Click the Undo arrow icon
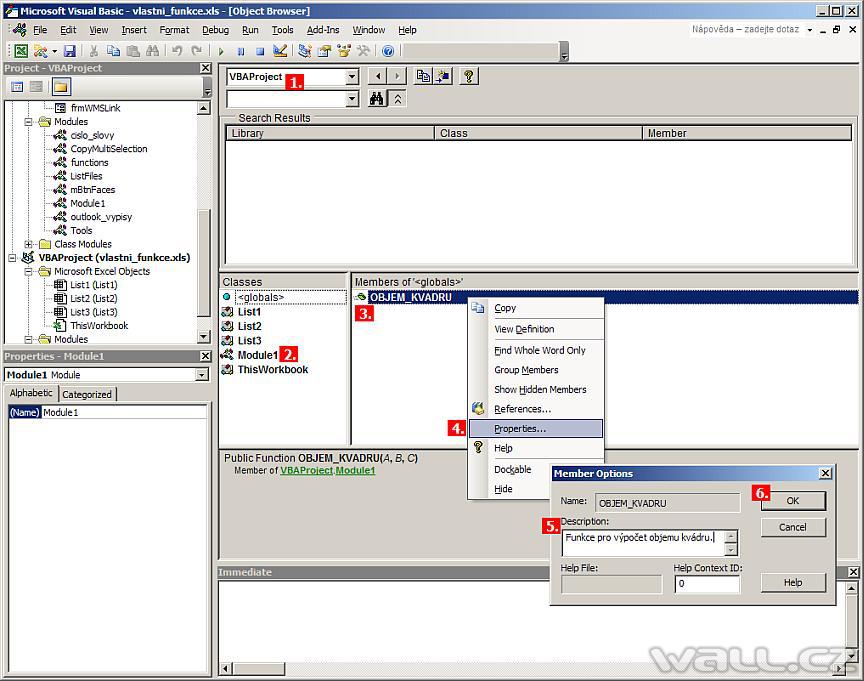The width and height of the screenshot is (864, 681). pos(177,51)
